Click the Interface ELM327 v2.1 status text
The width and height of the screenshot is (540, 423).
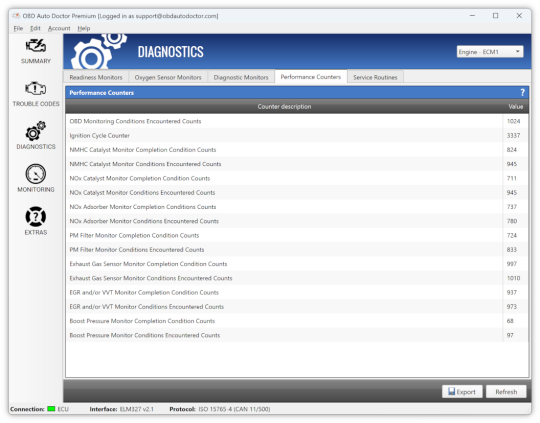pyautogui.click(x=122, y=409)
